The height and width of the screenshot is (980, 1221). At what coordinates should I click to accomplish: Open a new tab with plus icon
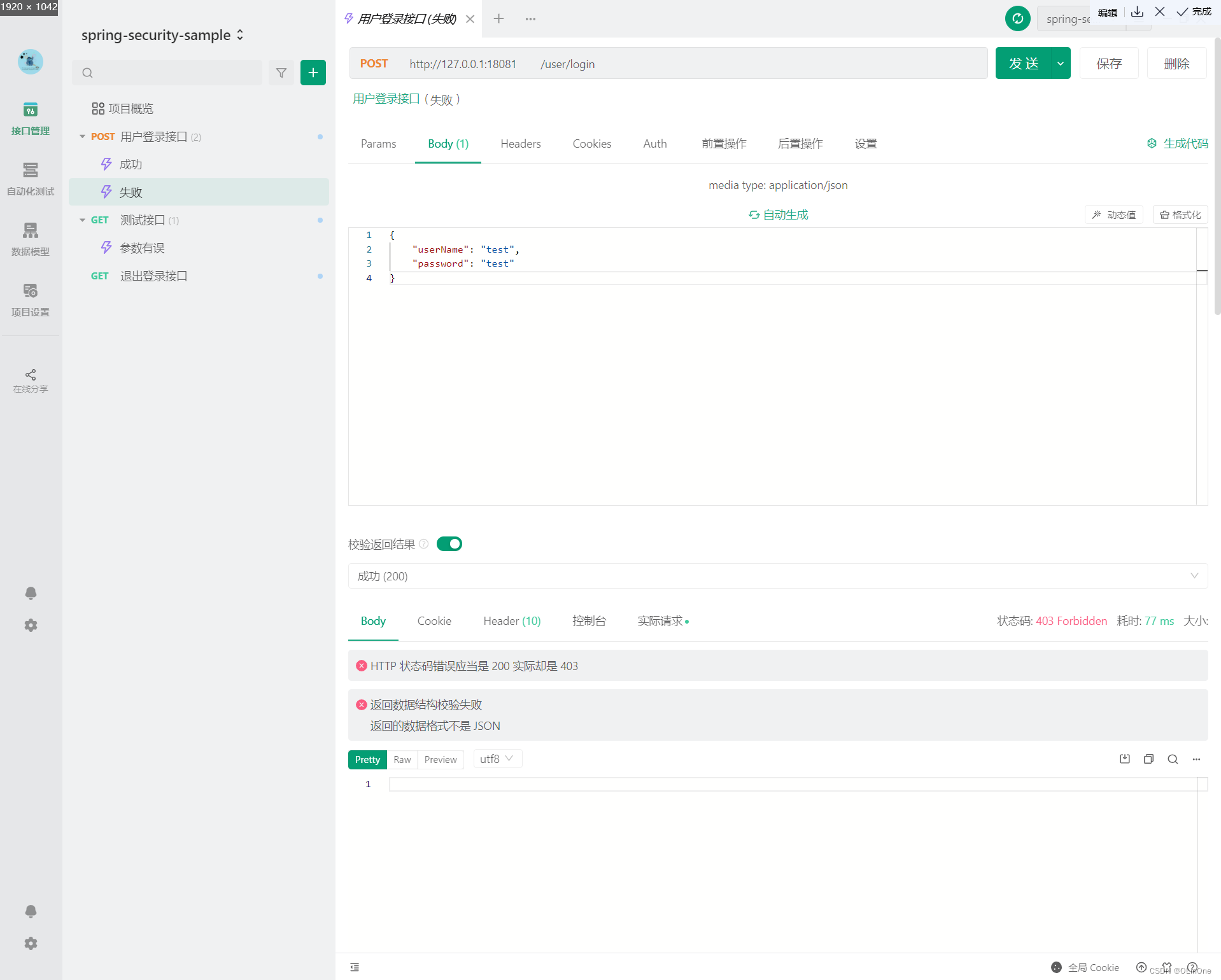pyautogui.click(x=498, y=18)
